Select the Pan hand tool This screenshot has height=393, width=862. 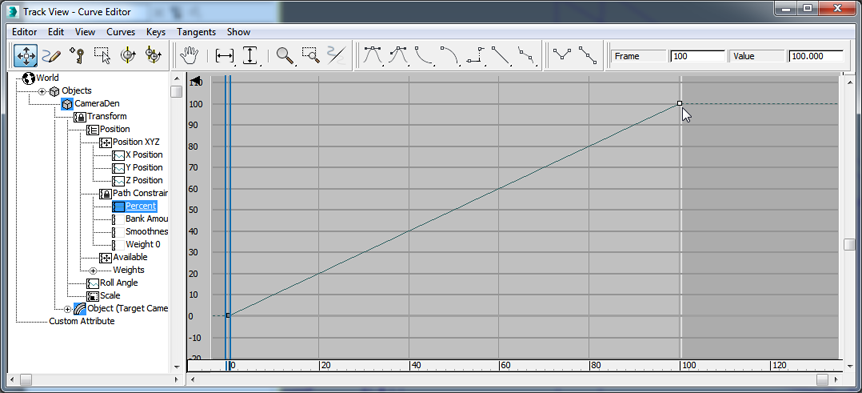[x=190, y=56]
